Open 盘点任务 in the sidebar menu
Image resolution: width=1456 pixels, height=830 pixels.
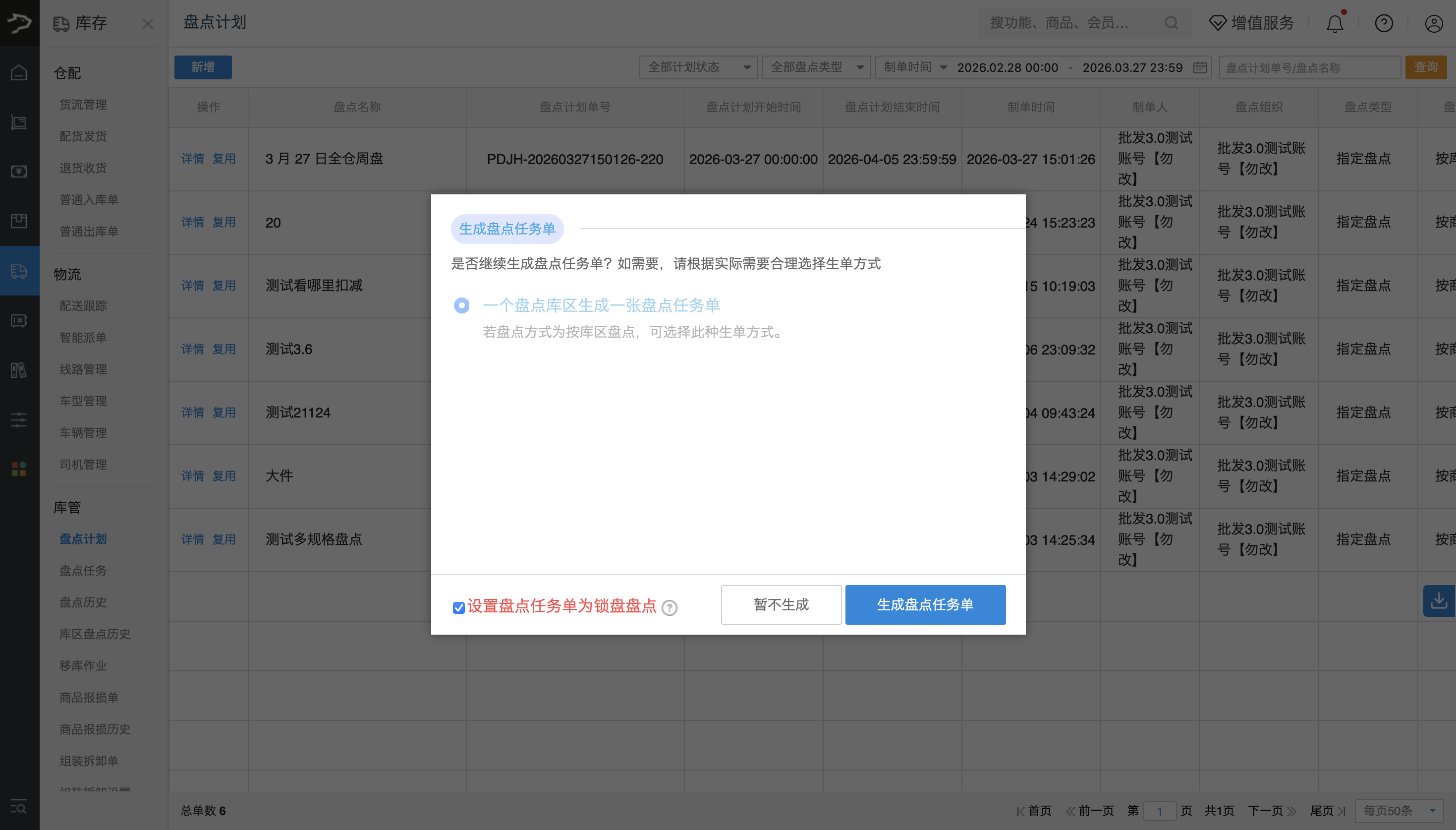pos(83,571)
